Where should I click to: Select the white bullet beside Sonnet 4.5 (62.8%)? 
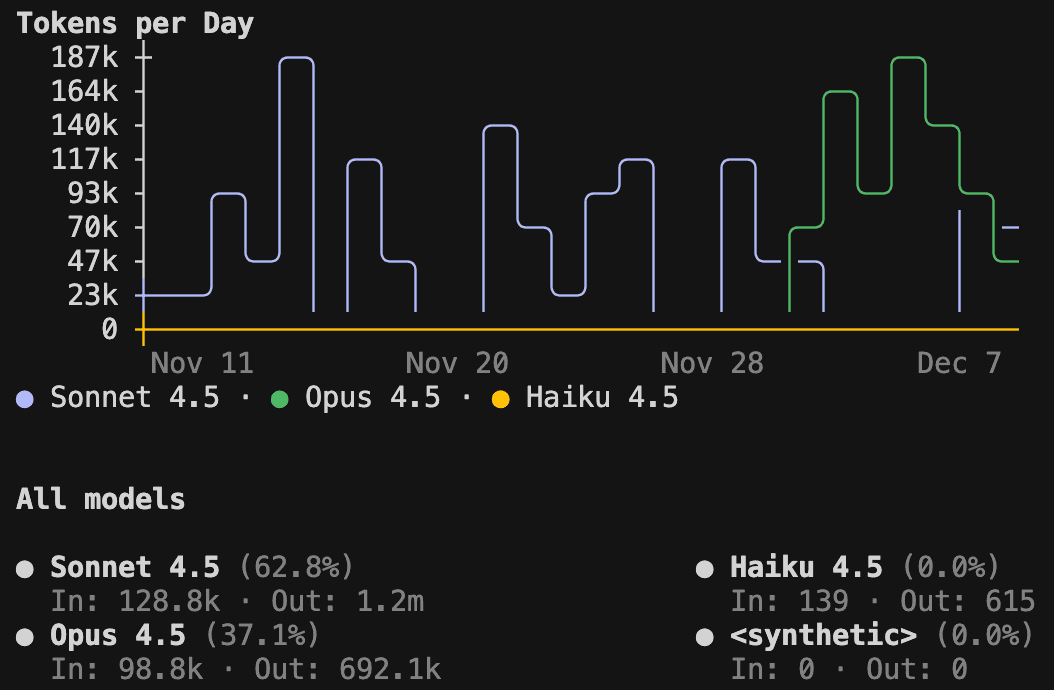click(25, 570)
